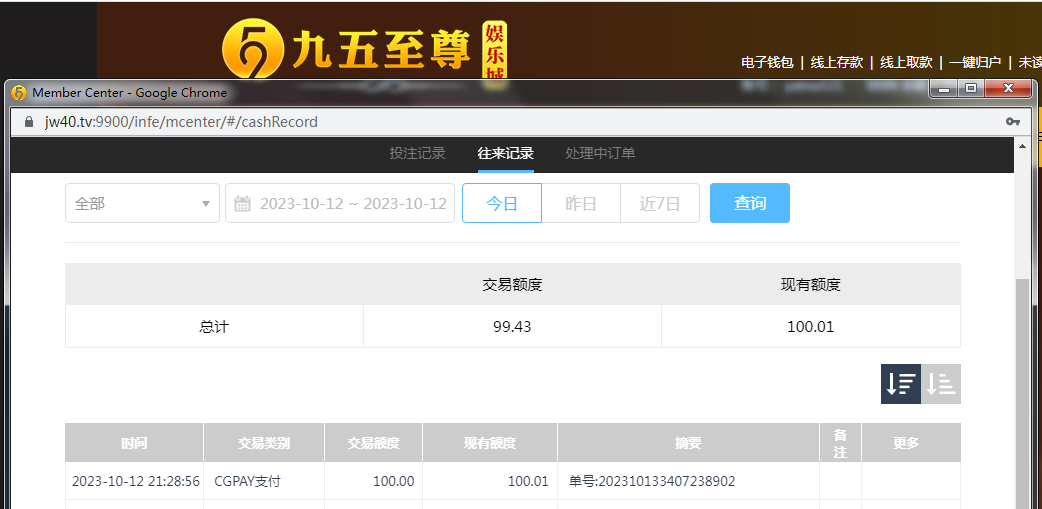1042x509 pixels.
Task: Click the Member Center window favicon
Action: pyautogui.click(x=19, y=93)
